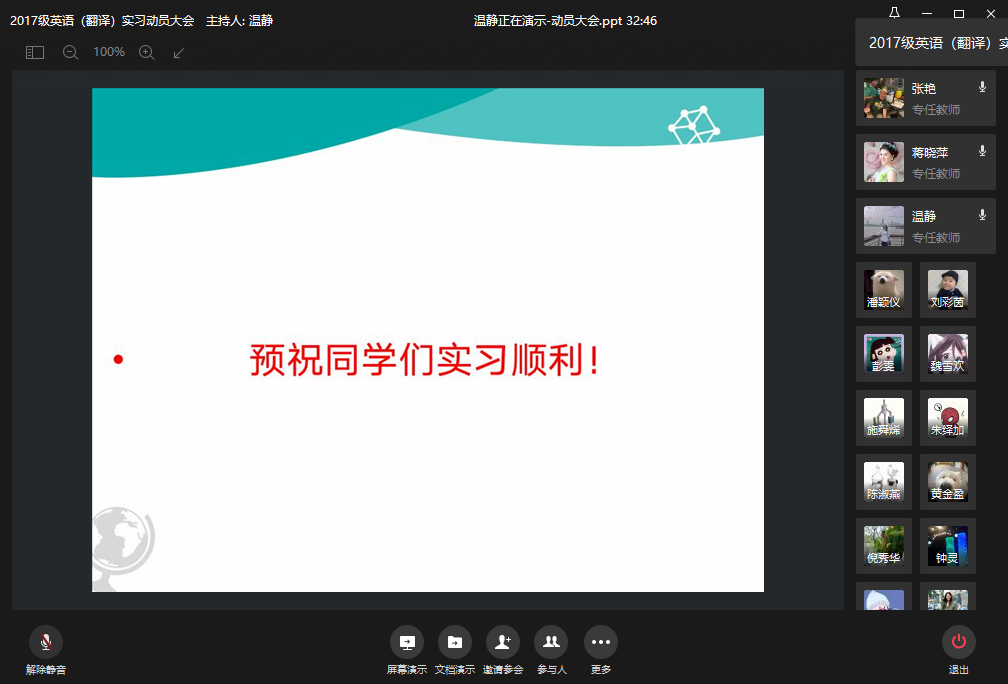Select participant 魏雪欢's avatar tile
The image size is (1008, 684).
click(x=948, y=353)
